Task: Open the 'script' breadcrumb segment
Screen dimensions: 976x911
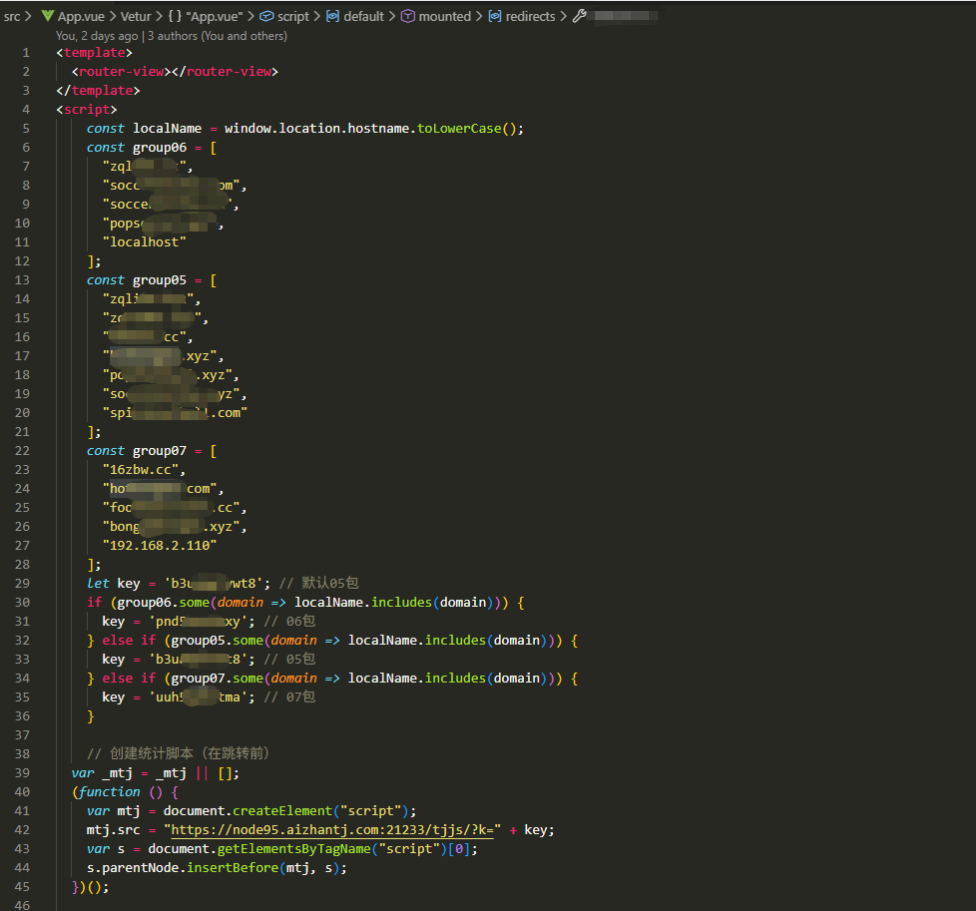Action: coord(293,17)
